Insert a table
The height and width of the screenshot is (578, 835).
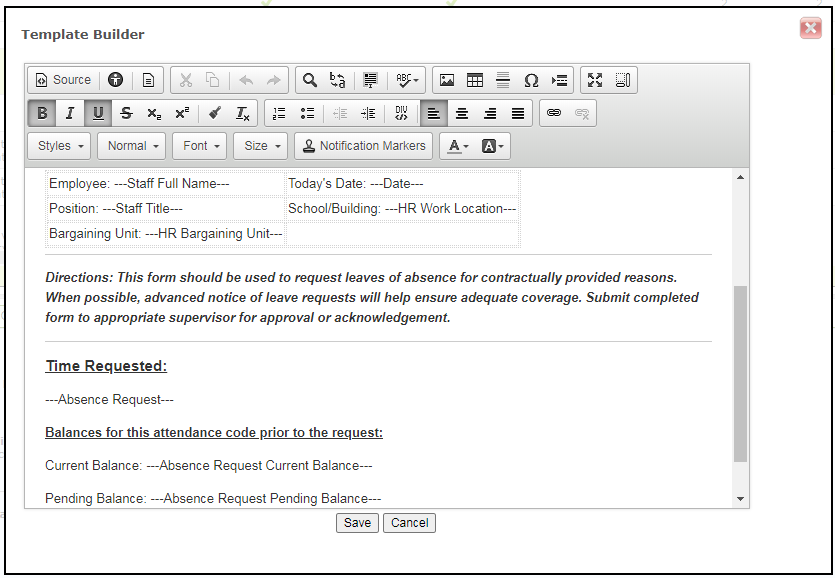(475, 80)
